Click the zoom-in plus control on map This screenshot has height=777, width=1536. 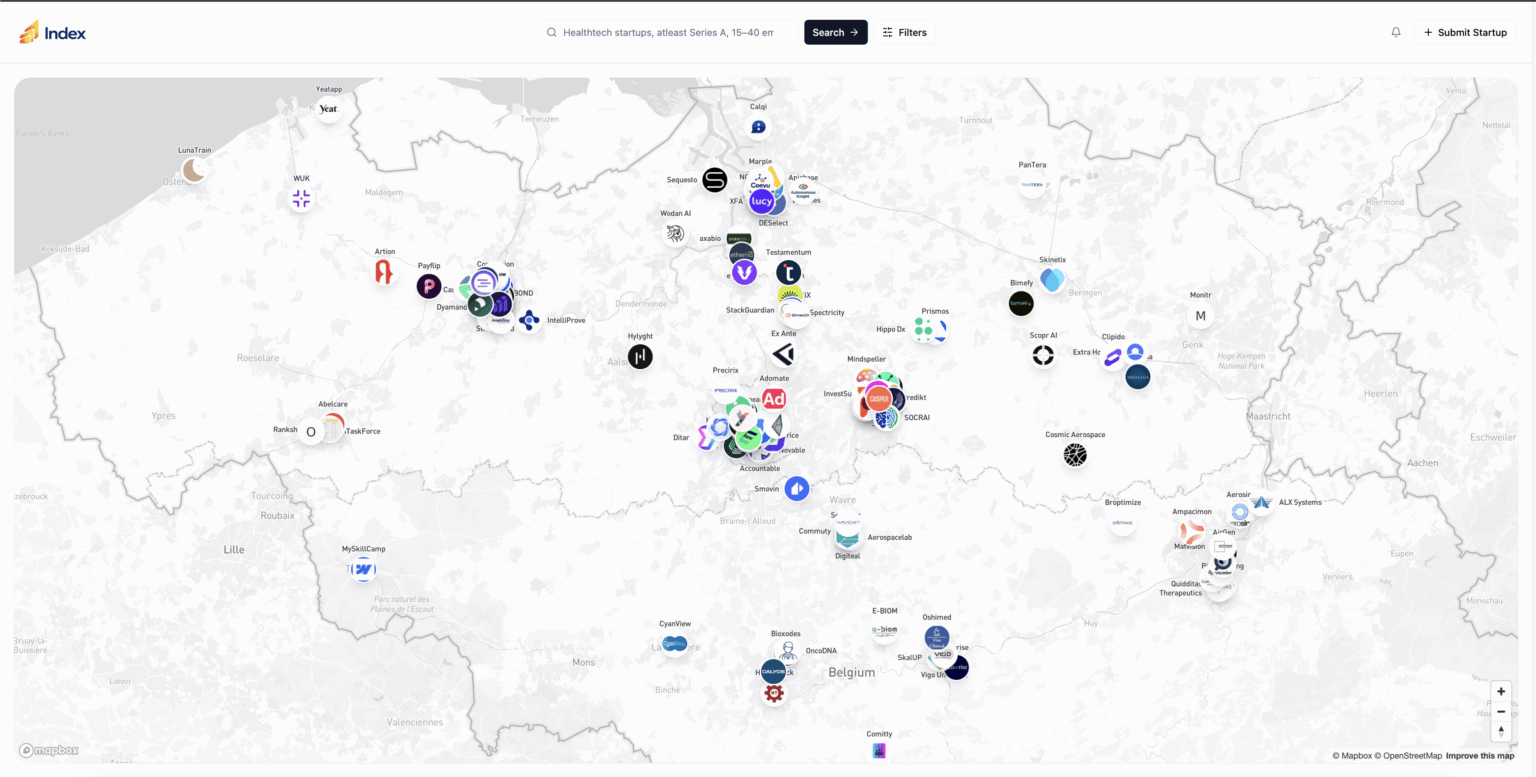click(1501, 691)
